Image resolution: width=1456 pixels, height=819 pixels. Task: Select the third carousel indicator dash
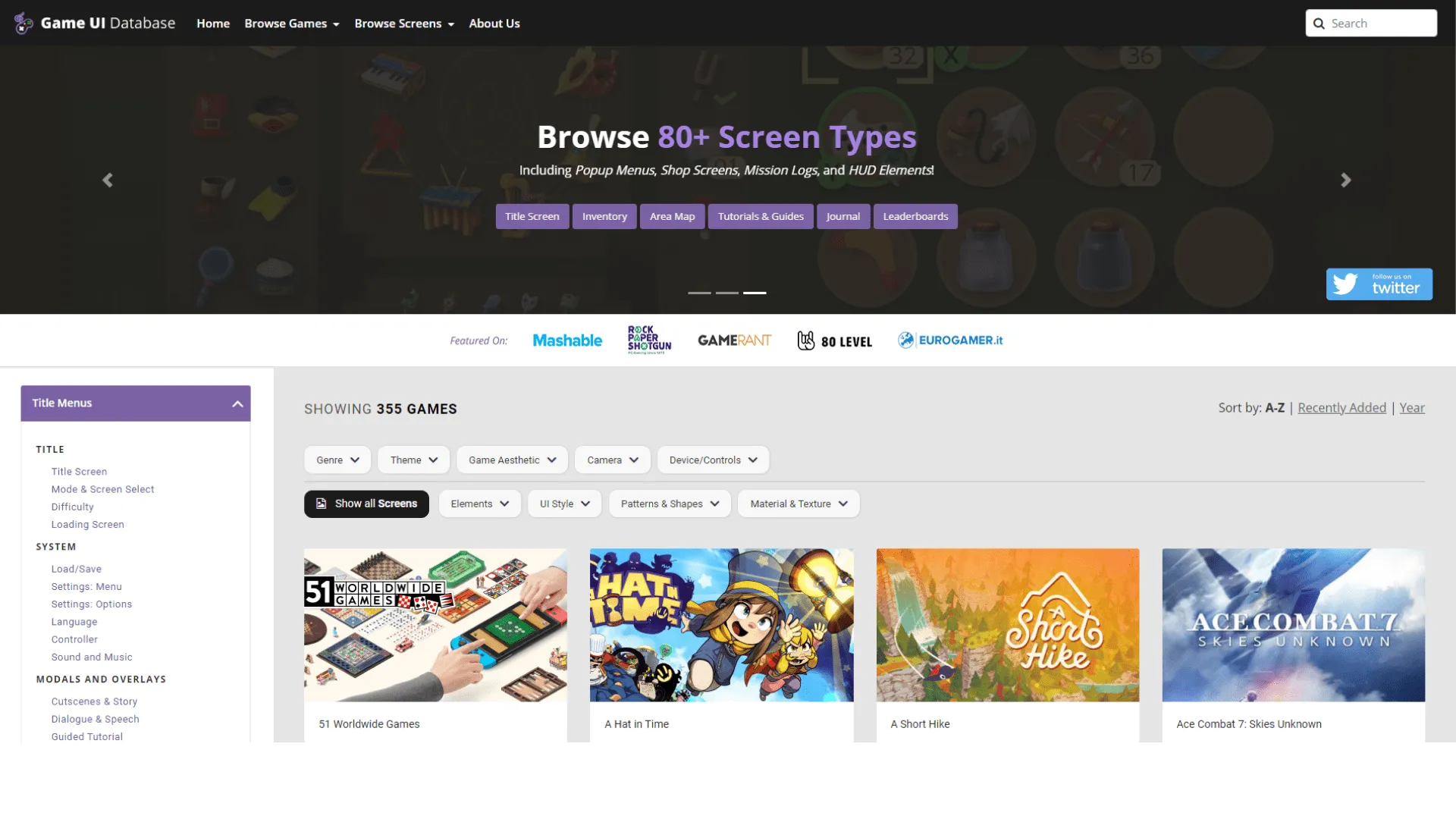[755, 293]
